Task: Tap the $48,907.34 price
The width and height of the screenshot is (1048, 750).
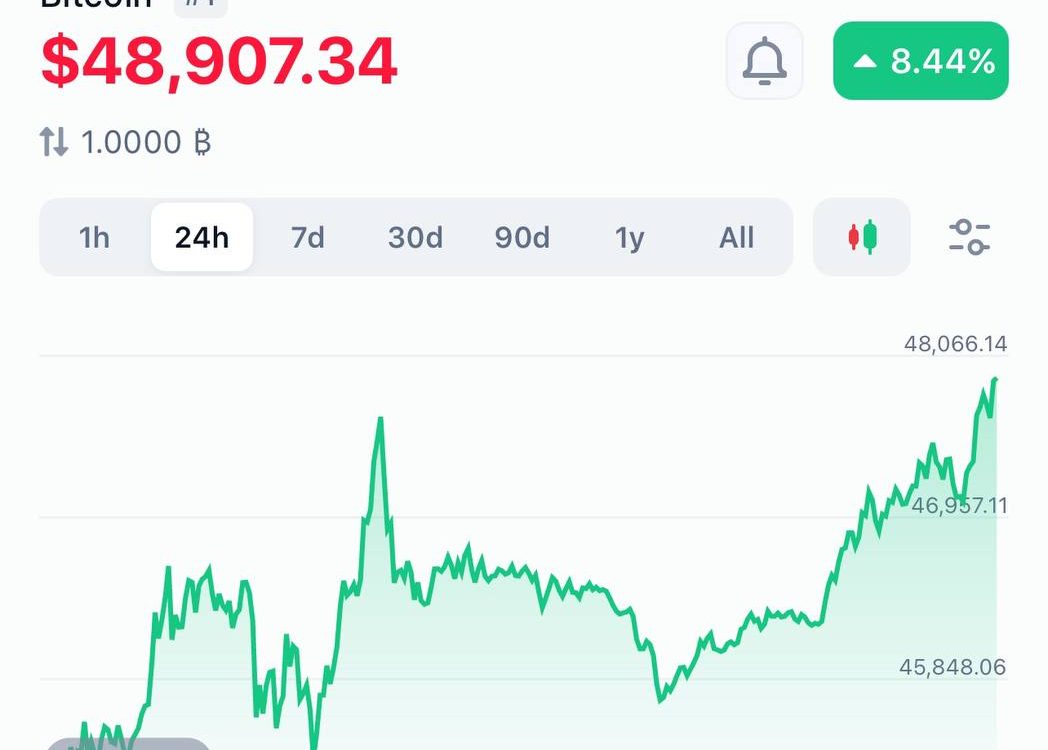Action: 219,61
